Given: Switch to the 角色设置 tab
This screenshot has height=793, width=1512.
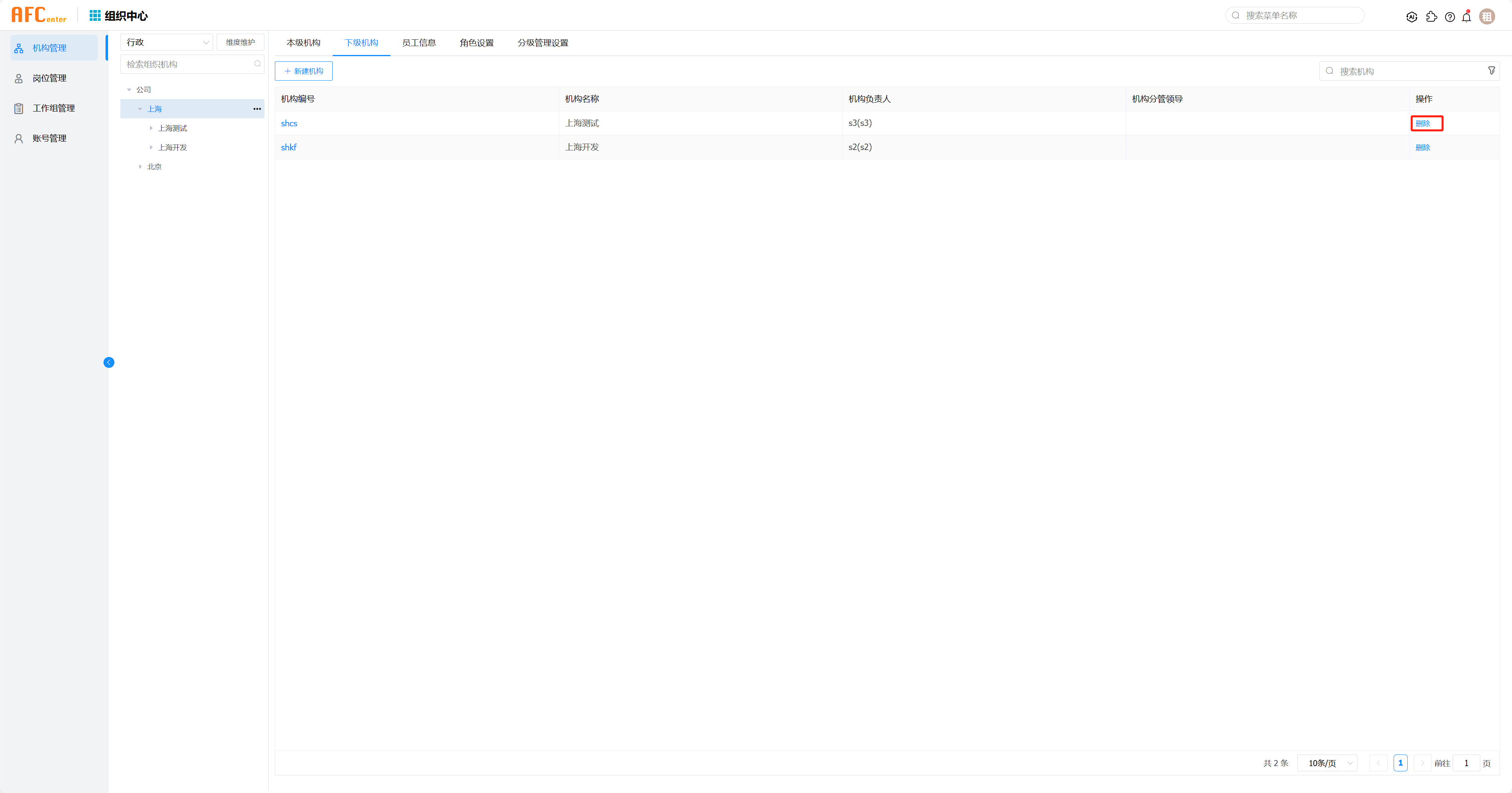Looking at the screenshot, I should pos(477,43).
